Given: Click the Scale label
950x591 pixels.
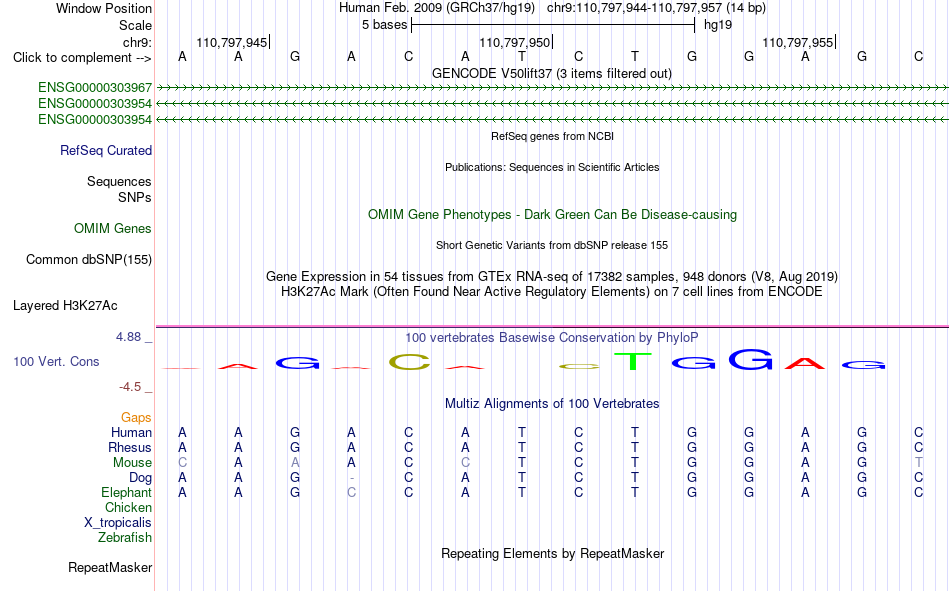Looking at the screenshot, I should point(136,25).
